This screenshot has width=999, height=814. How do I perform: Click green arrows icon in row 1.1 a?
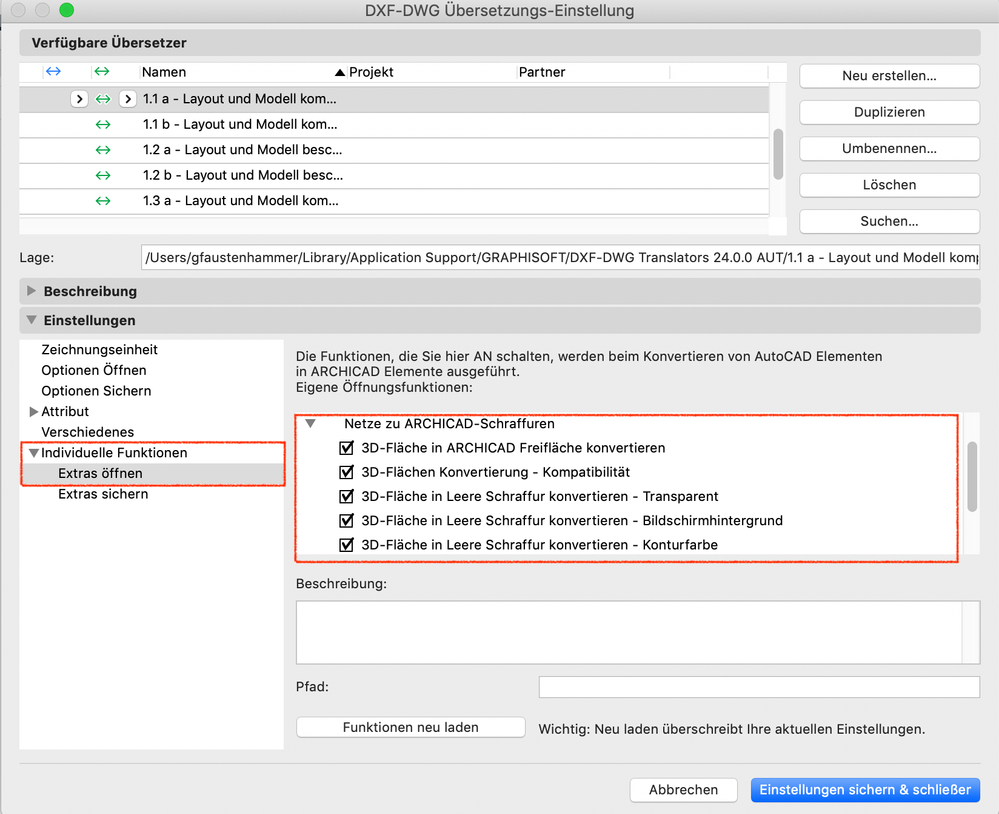(103, 99)
